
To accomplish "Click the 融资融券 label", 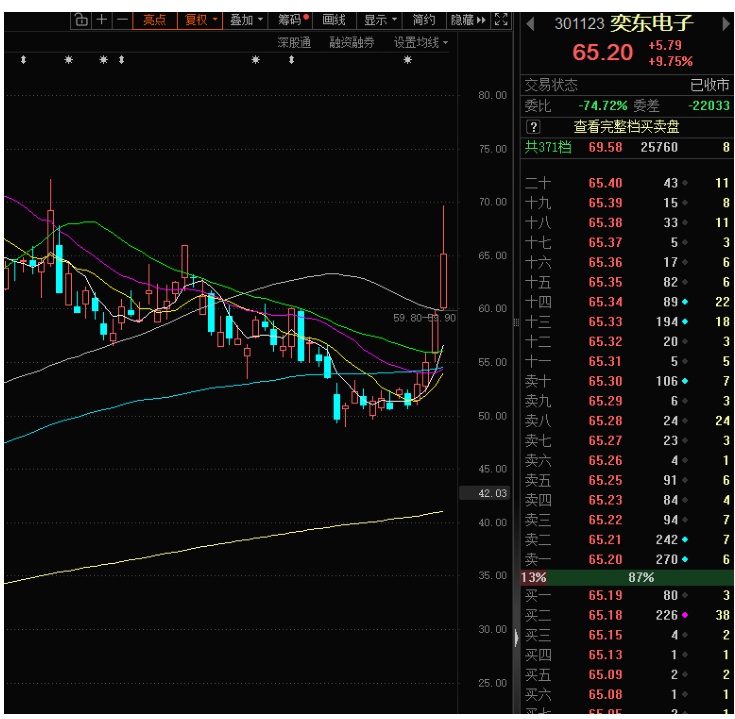I will pos(351,42).
